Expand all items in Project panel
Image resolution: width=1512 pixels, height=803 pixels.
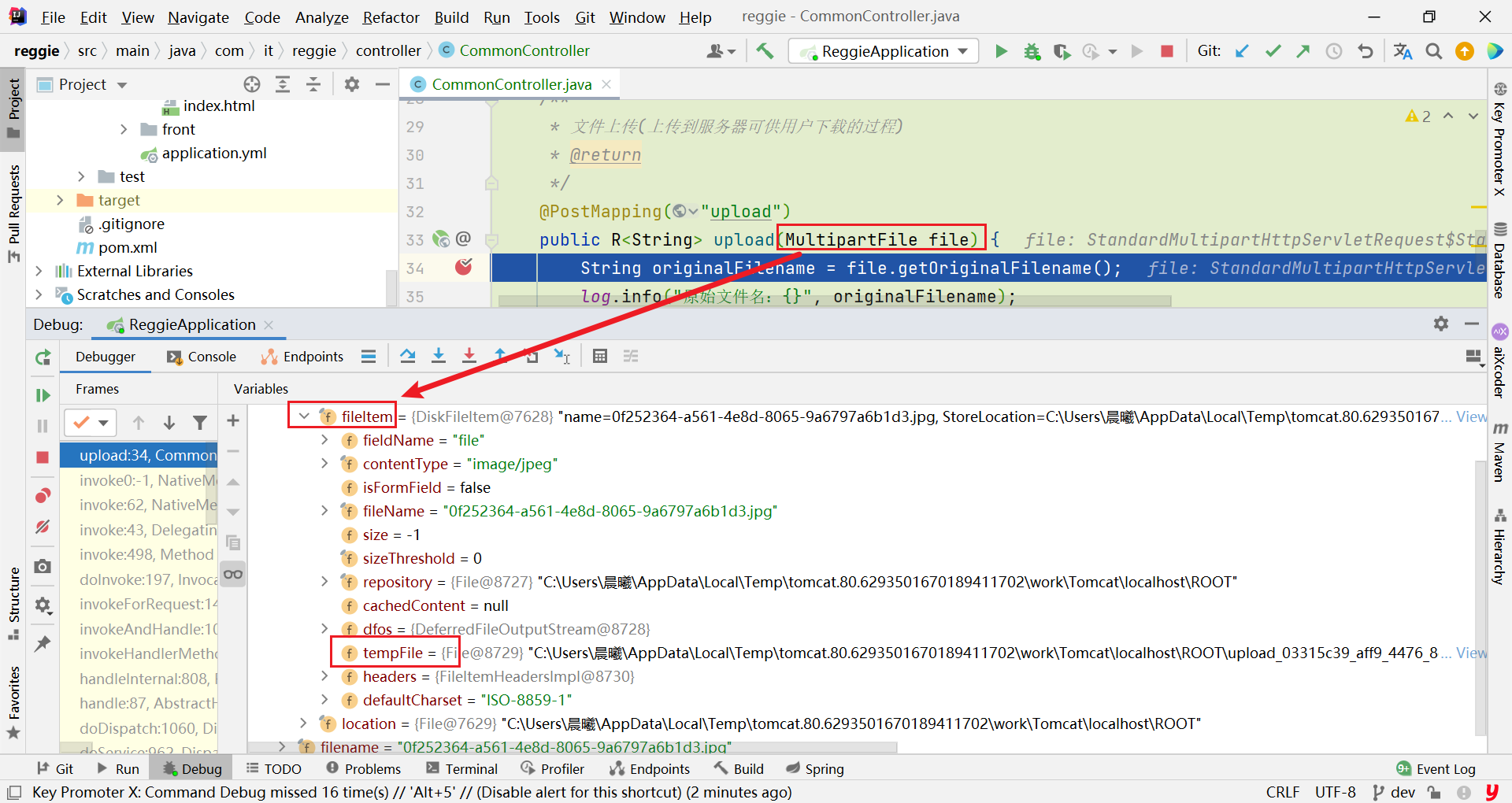tap(283, 84)
